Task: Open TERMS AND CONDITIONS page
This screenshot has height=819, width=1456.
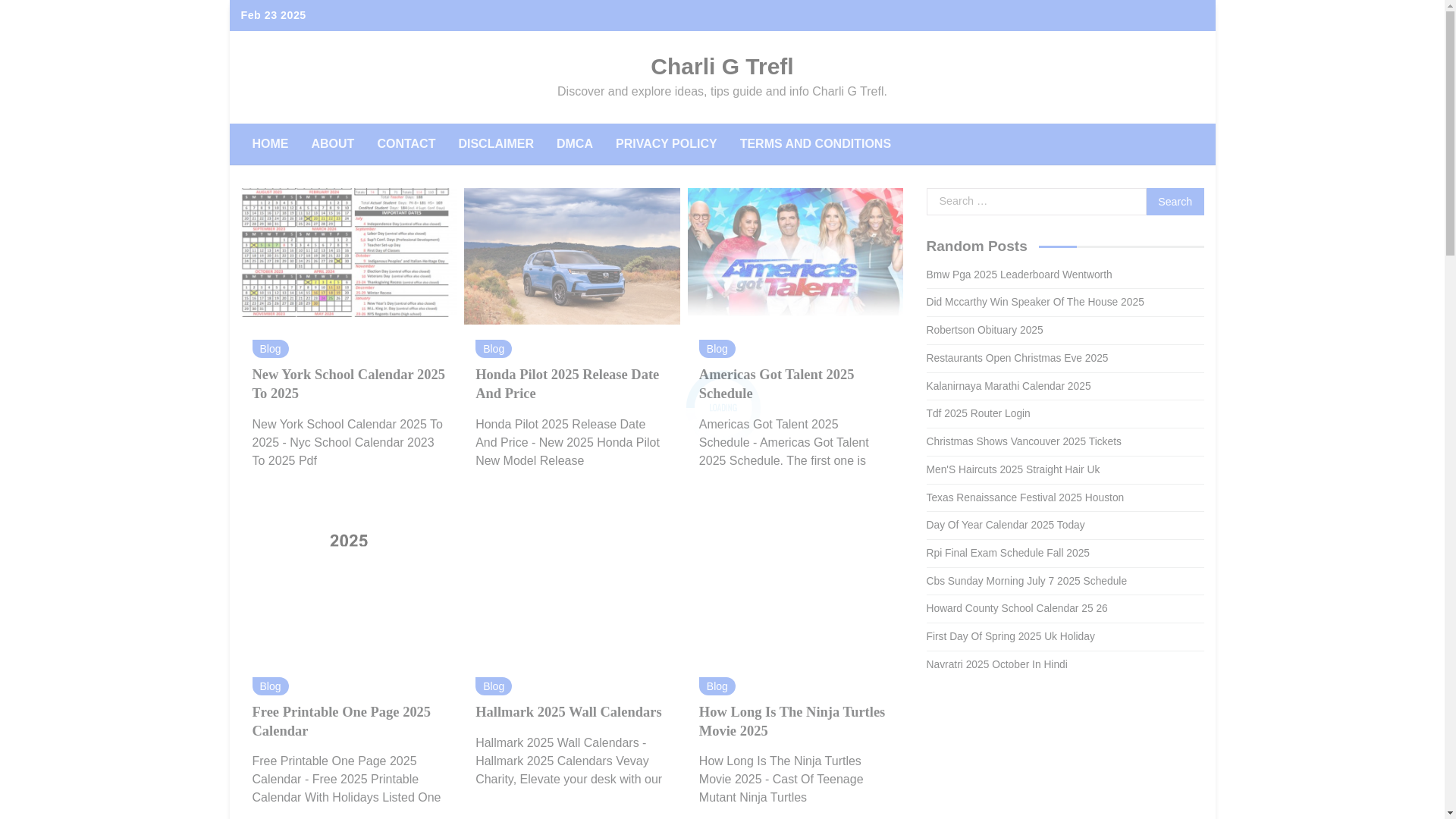Action: (x=815, y=144)
